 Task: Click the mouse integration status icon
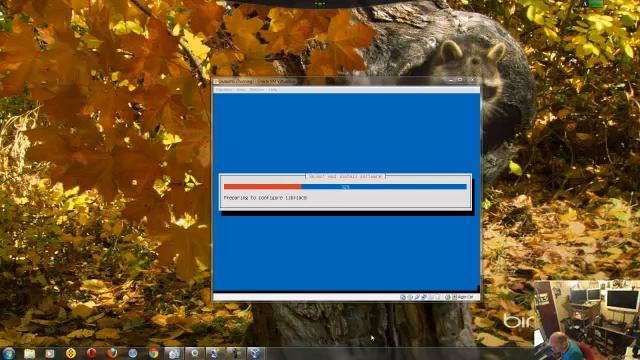[447, 297]
